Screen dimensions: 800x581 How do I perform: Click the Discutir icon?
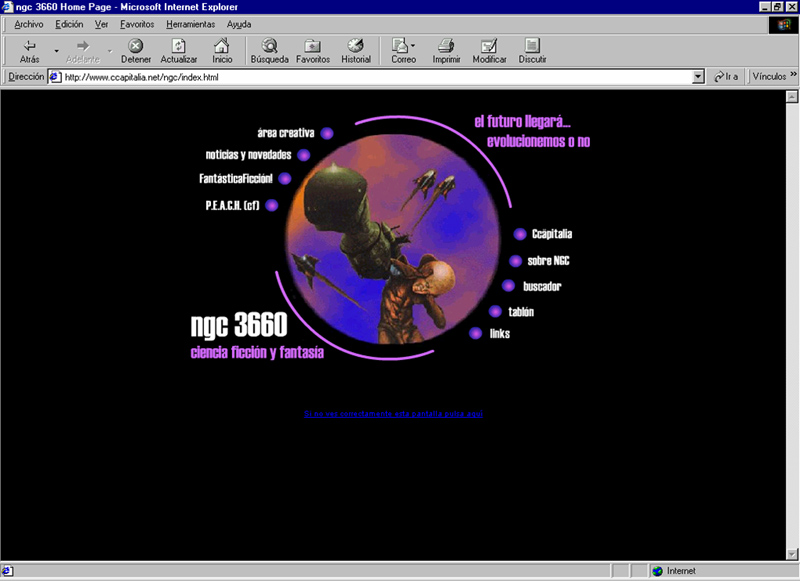[x=532, y=45]
